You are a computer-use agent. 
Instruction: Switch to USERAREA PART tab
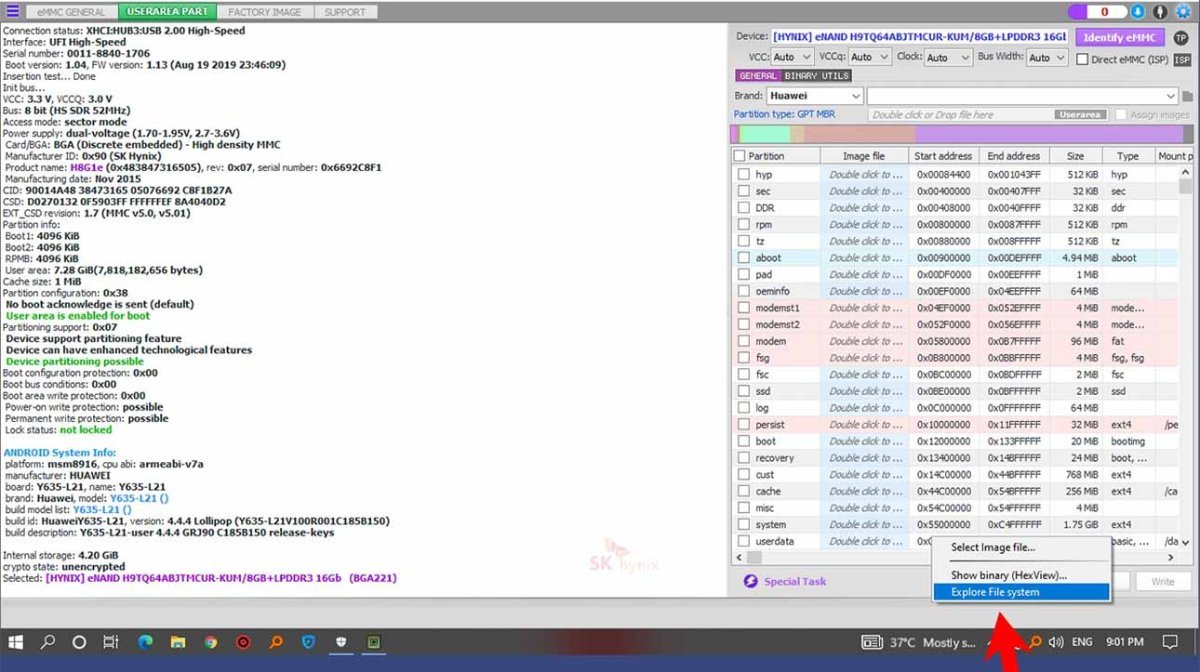click(x=167, y=12)
